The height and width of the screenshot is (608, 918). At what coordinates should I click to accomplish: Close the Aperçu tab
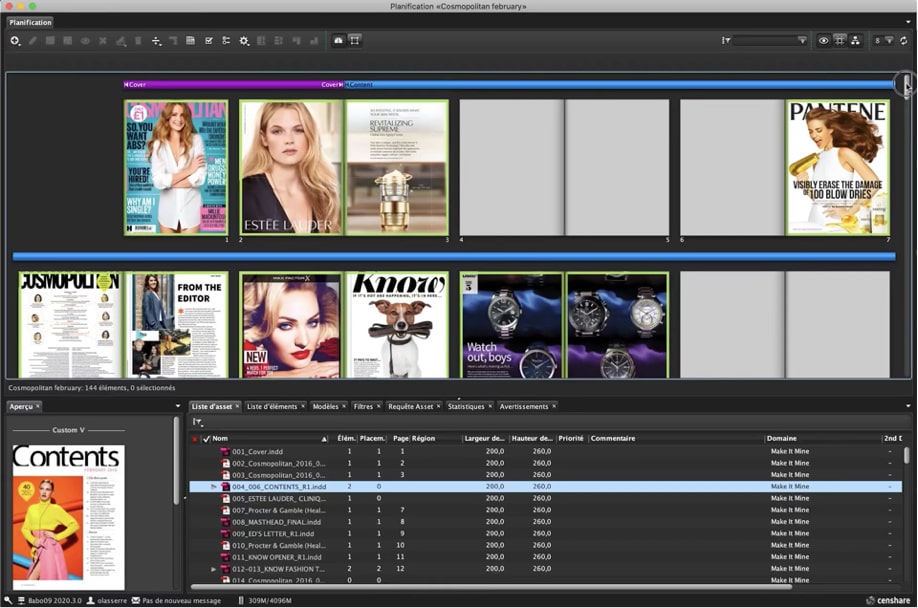38,406
